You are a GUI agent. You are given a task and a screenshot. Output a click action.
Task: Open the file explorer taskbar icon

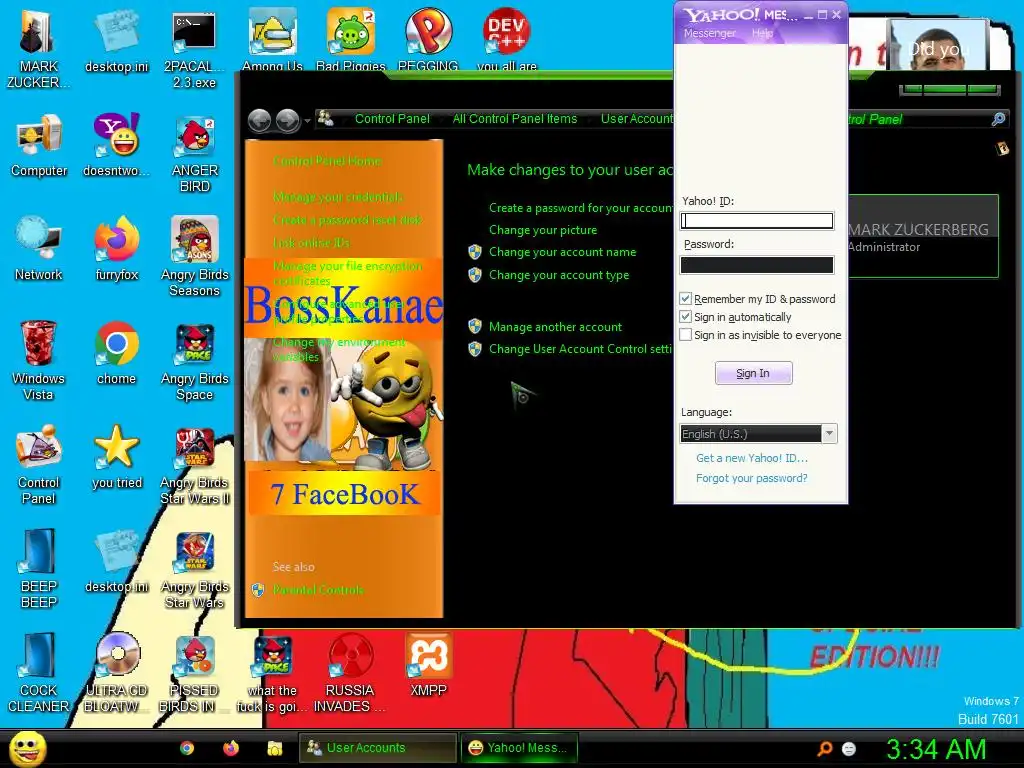click(x=274, y=748)
